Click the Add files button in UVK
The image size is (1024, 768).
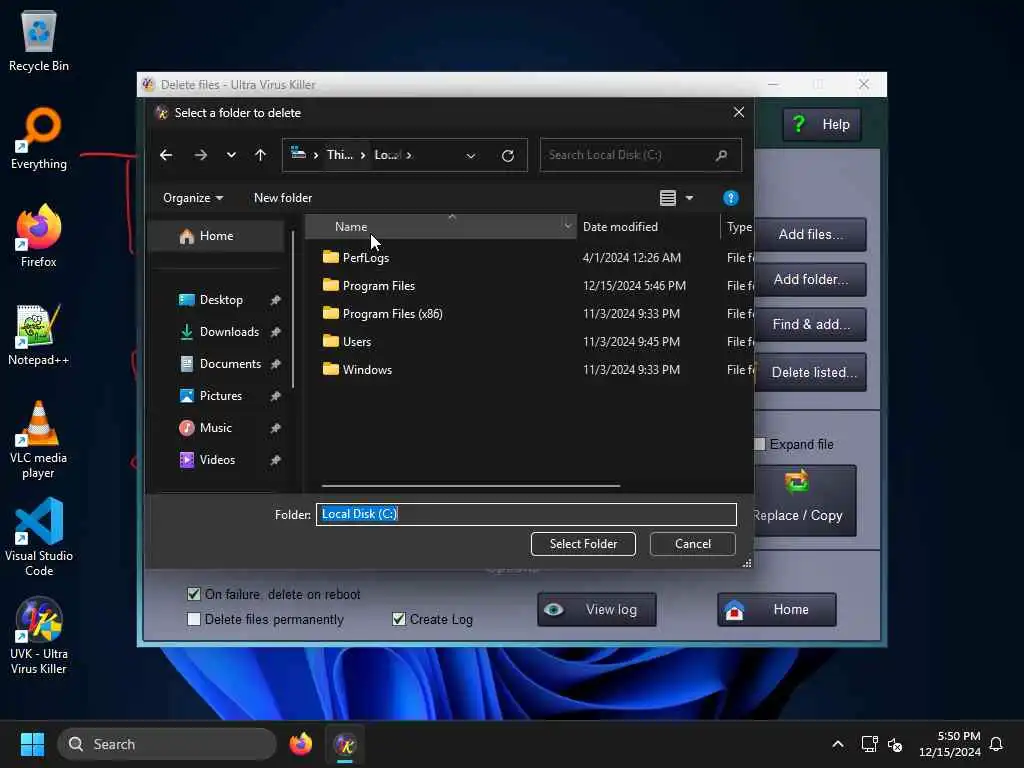point(810,234)
